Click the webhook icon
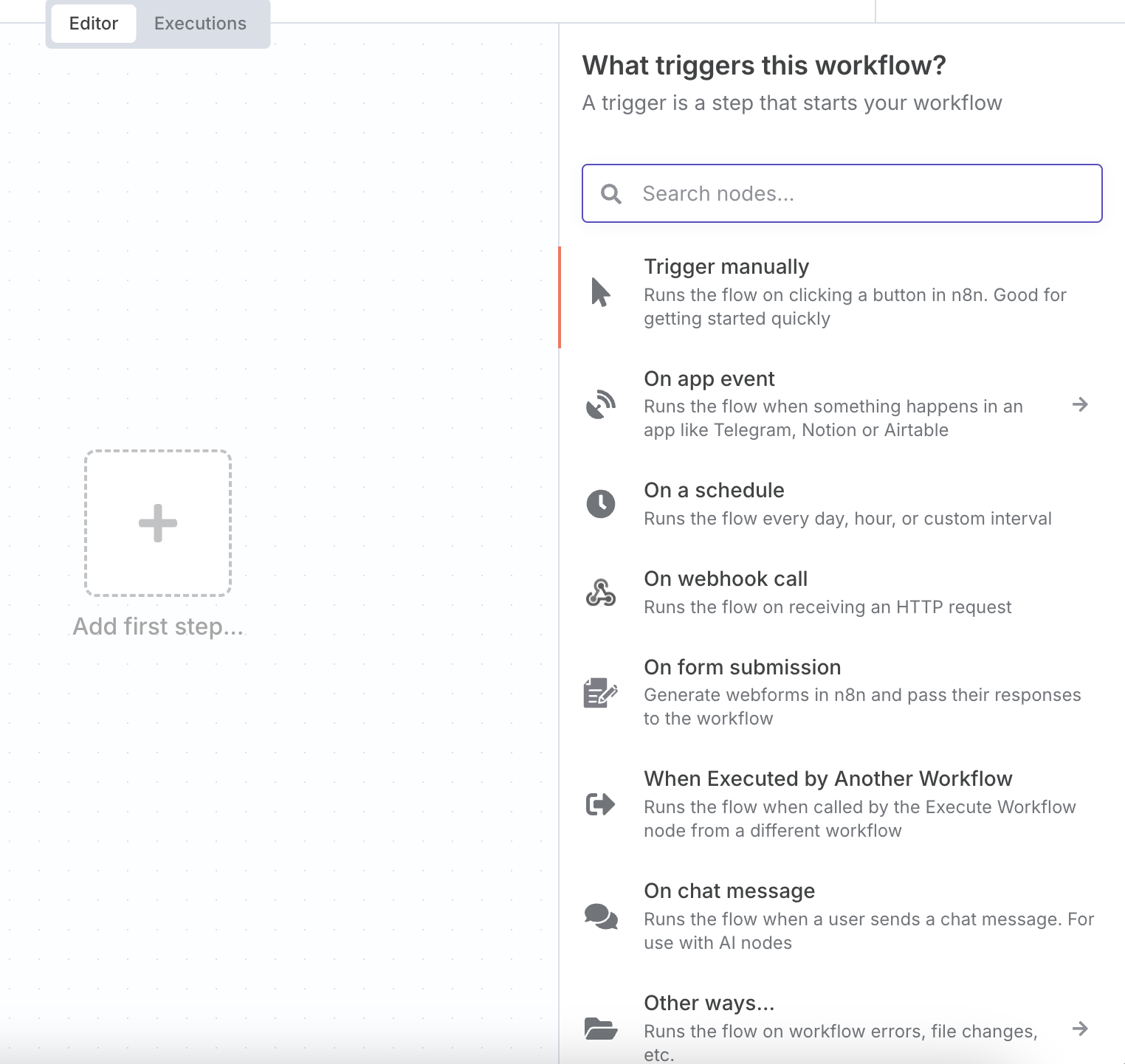 [601, 593]
